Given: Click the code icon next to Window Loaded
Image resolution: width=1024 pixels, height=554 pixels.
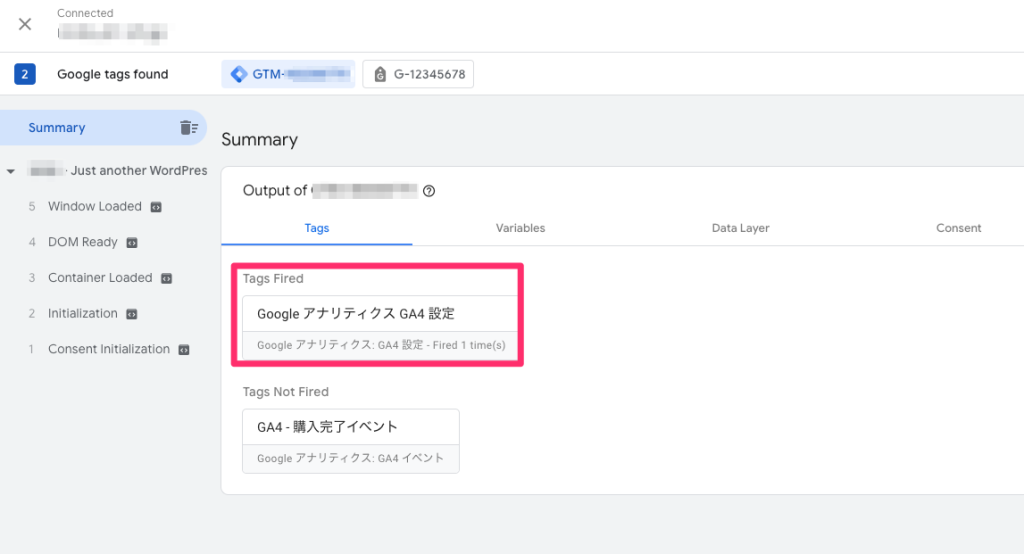Looking at the screenshot, I should pos(156,207).
